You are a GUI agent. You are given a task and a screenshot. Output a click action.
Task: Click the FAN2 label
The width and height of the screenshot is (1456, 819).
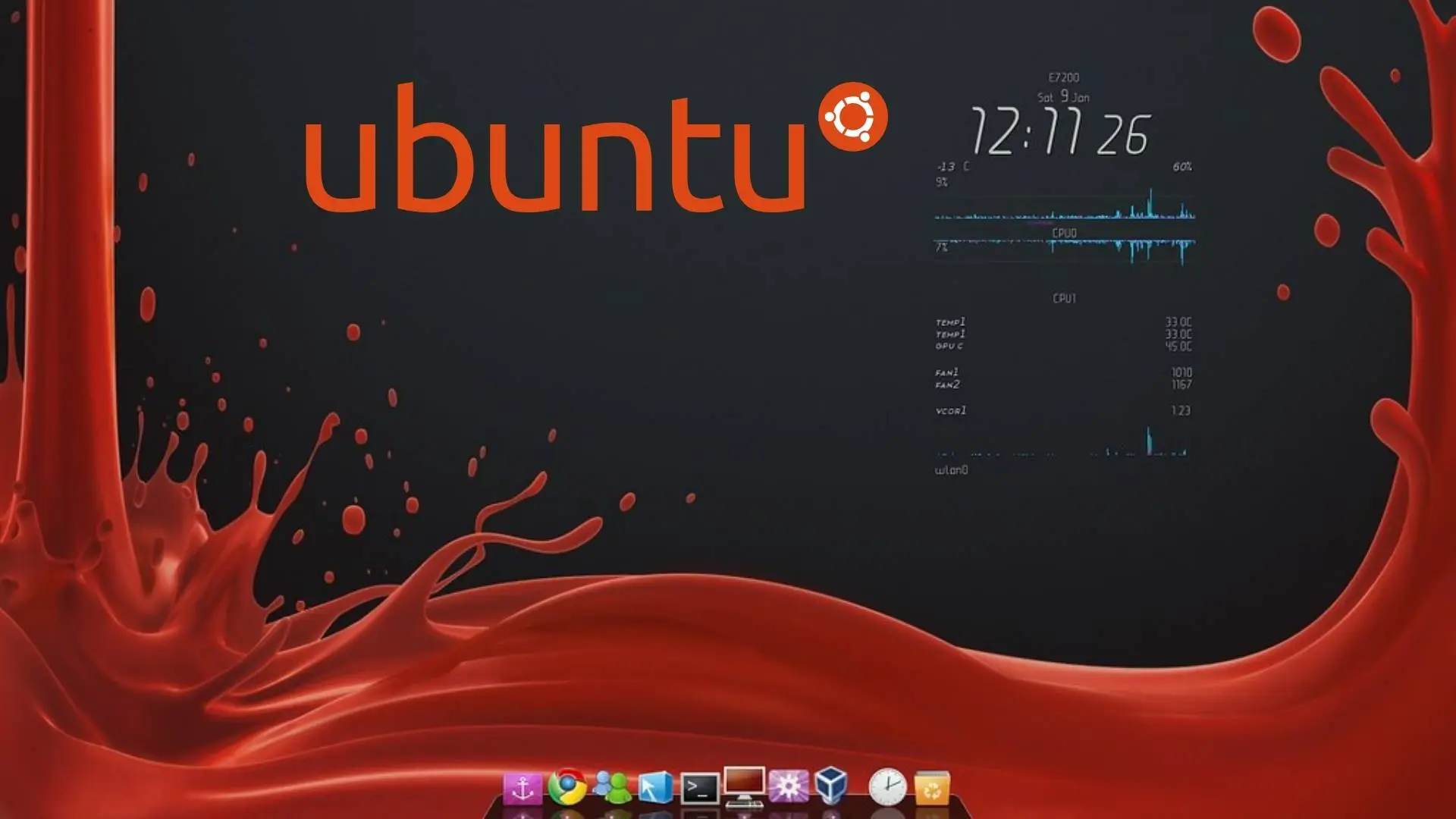pyautogui.click(x=947, y=384)
